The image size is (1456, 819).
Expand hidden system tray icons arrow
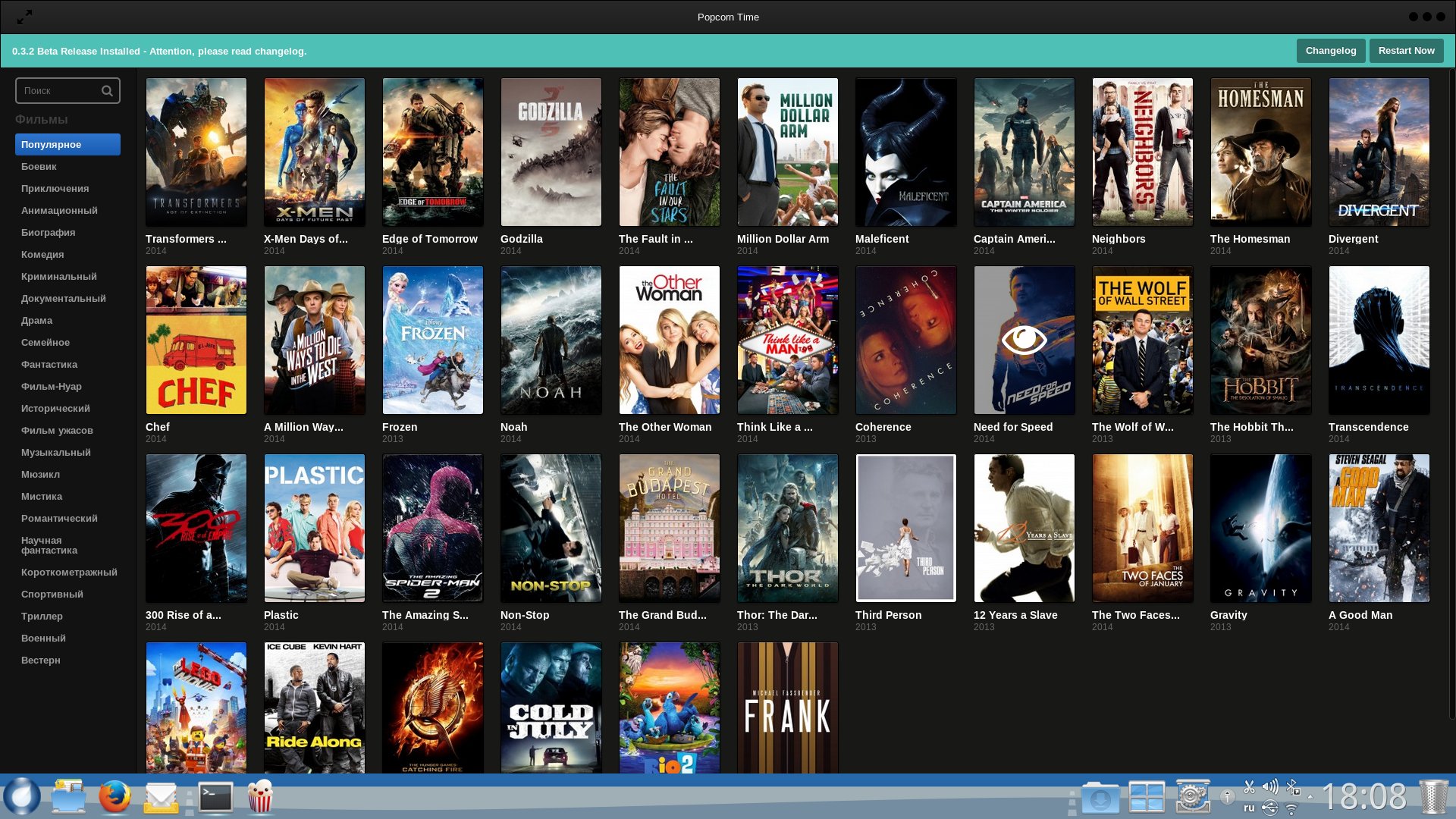pos(1310,797)
